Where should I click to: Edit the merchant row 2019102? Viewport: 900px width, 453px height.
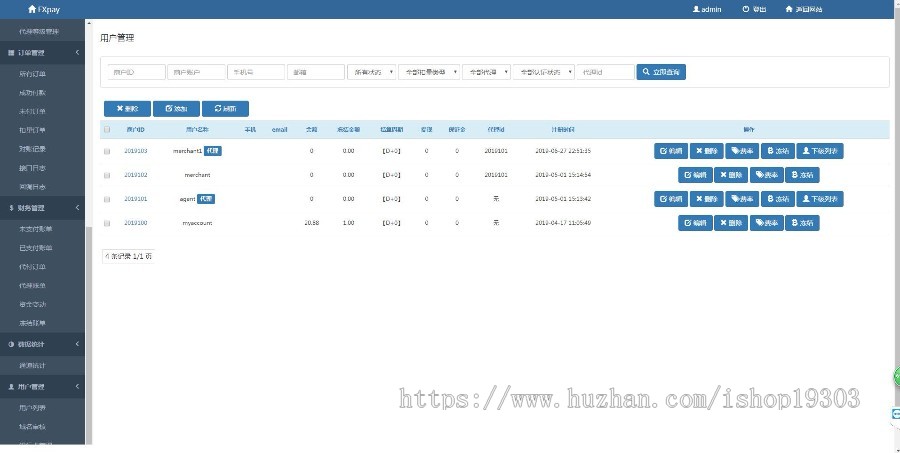coord(695,175)
